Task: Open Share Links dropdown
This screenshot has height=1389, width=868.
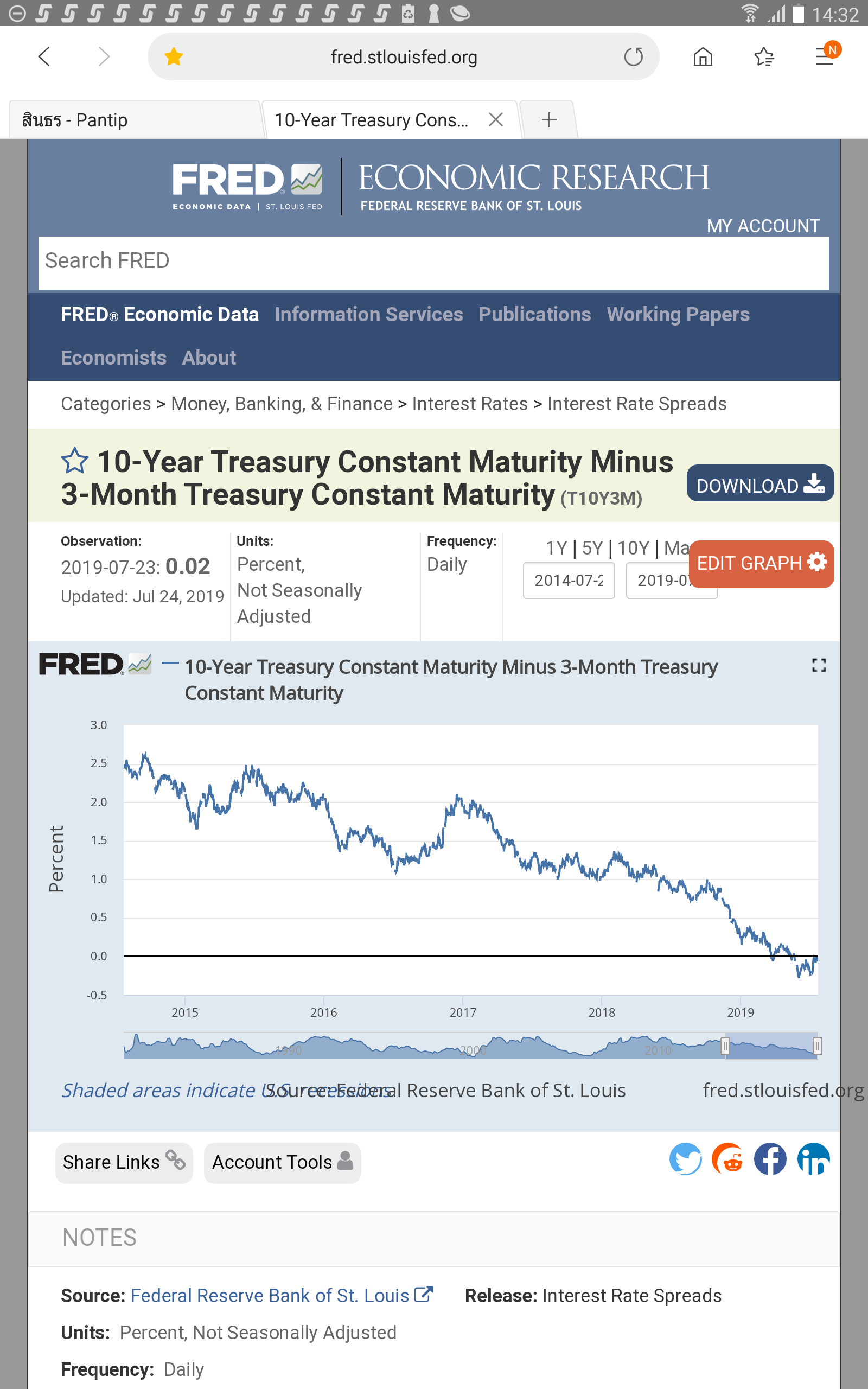Action: (124, 1162)
